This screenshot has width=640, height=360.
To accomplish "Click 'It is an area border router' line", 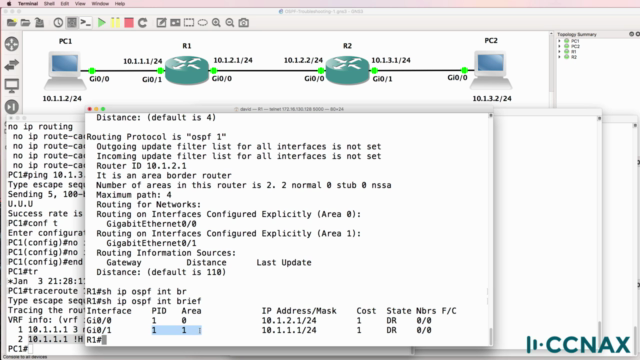I will [x=164, y=176].
